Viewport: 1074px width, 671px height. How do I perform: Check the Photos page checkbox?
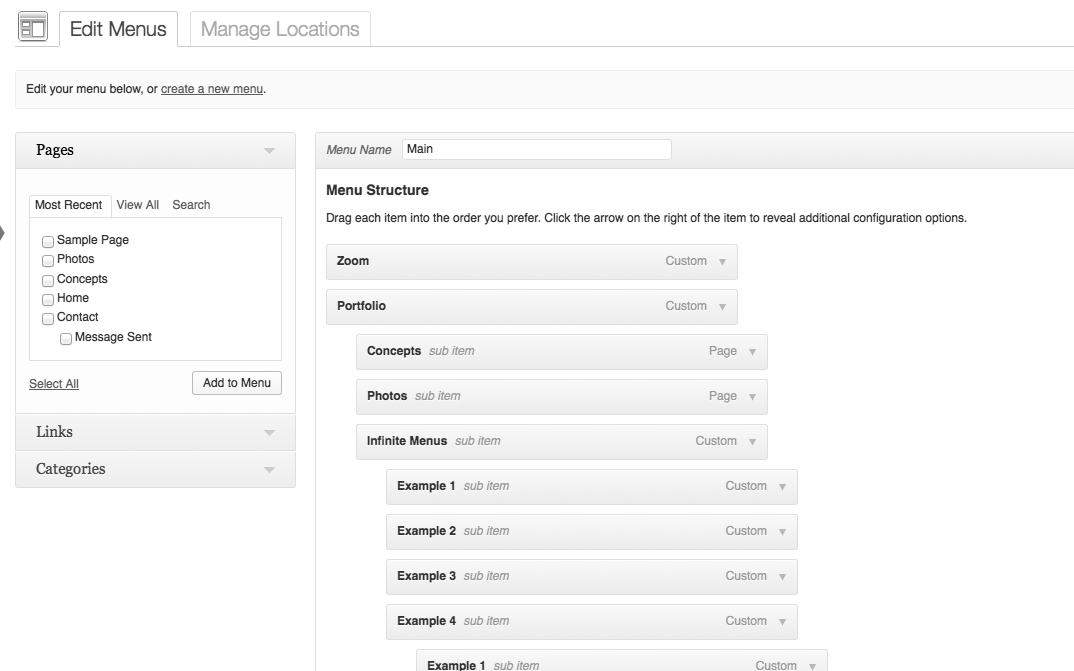click(48, 260)
